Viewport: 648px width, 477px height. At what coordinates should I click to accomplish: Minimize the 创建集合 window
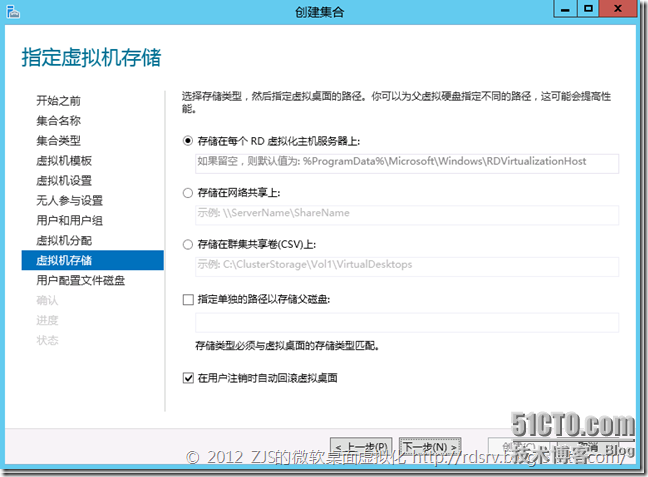tap(565, 9)
